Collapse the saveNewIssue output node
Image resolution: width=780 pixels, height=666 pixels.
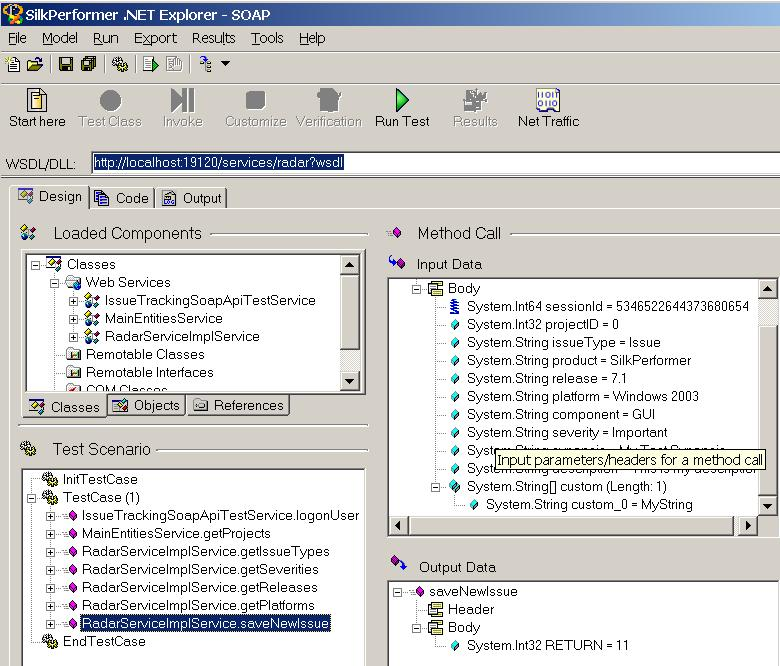click(397, 592)
